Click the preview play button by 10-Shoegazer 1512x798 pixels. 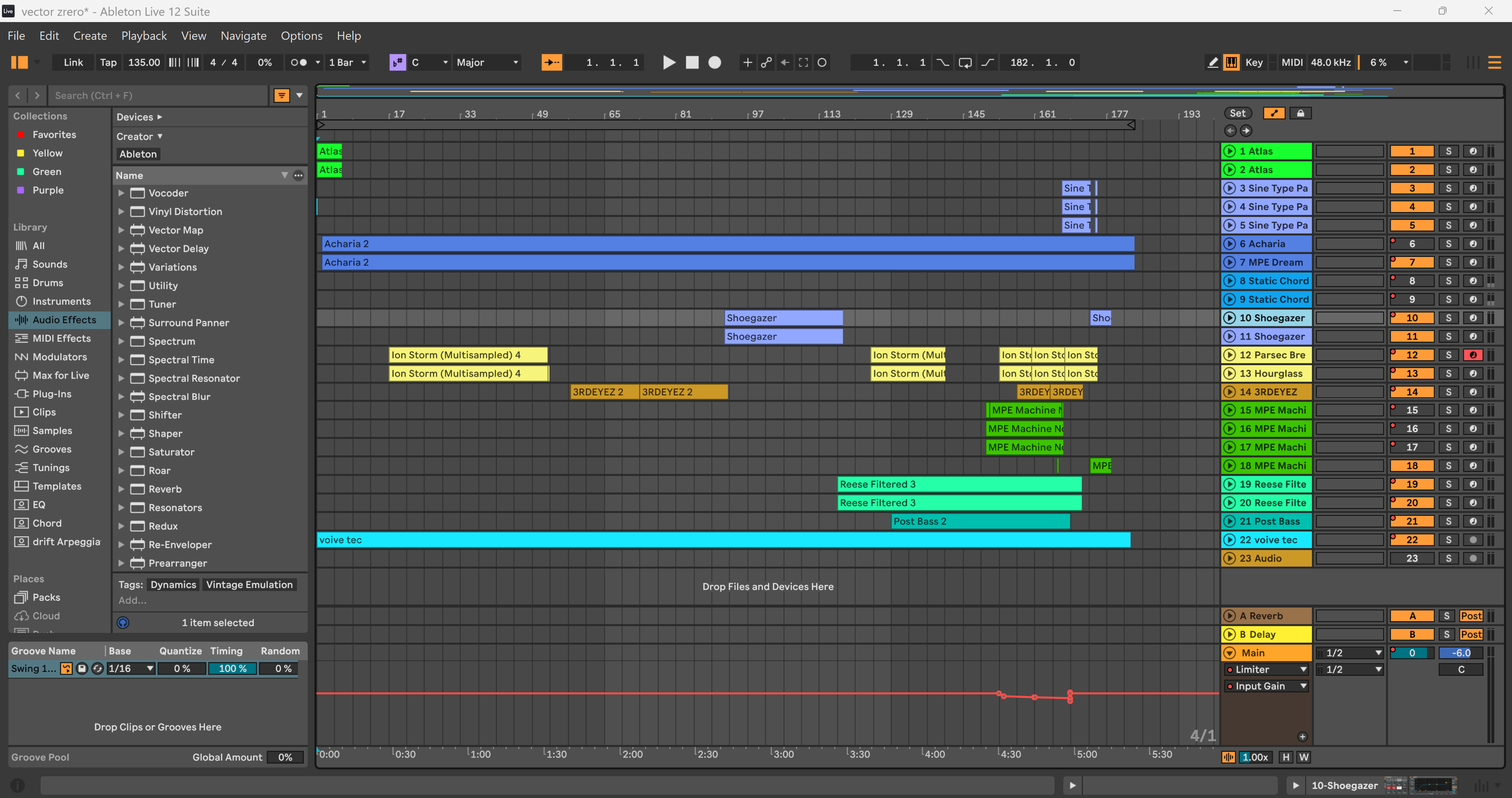[1295, 785]
